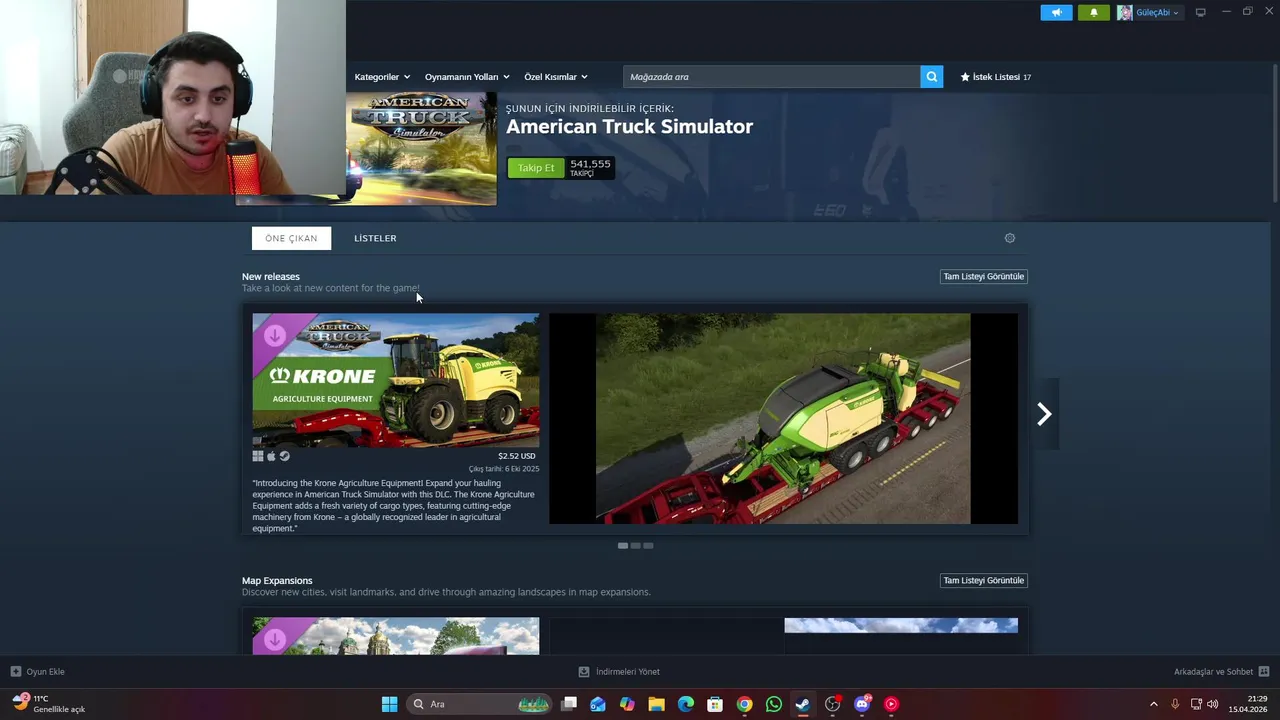Click the Krone DLC description text
Image resolution: width=1280 pixels, height=720 pixels.
pyautogui.click(x=394, y=505)
